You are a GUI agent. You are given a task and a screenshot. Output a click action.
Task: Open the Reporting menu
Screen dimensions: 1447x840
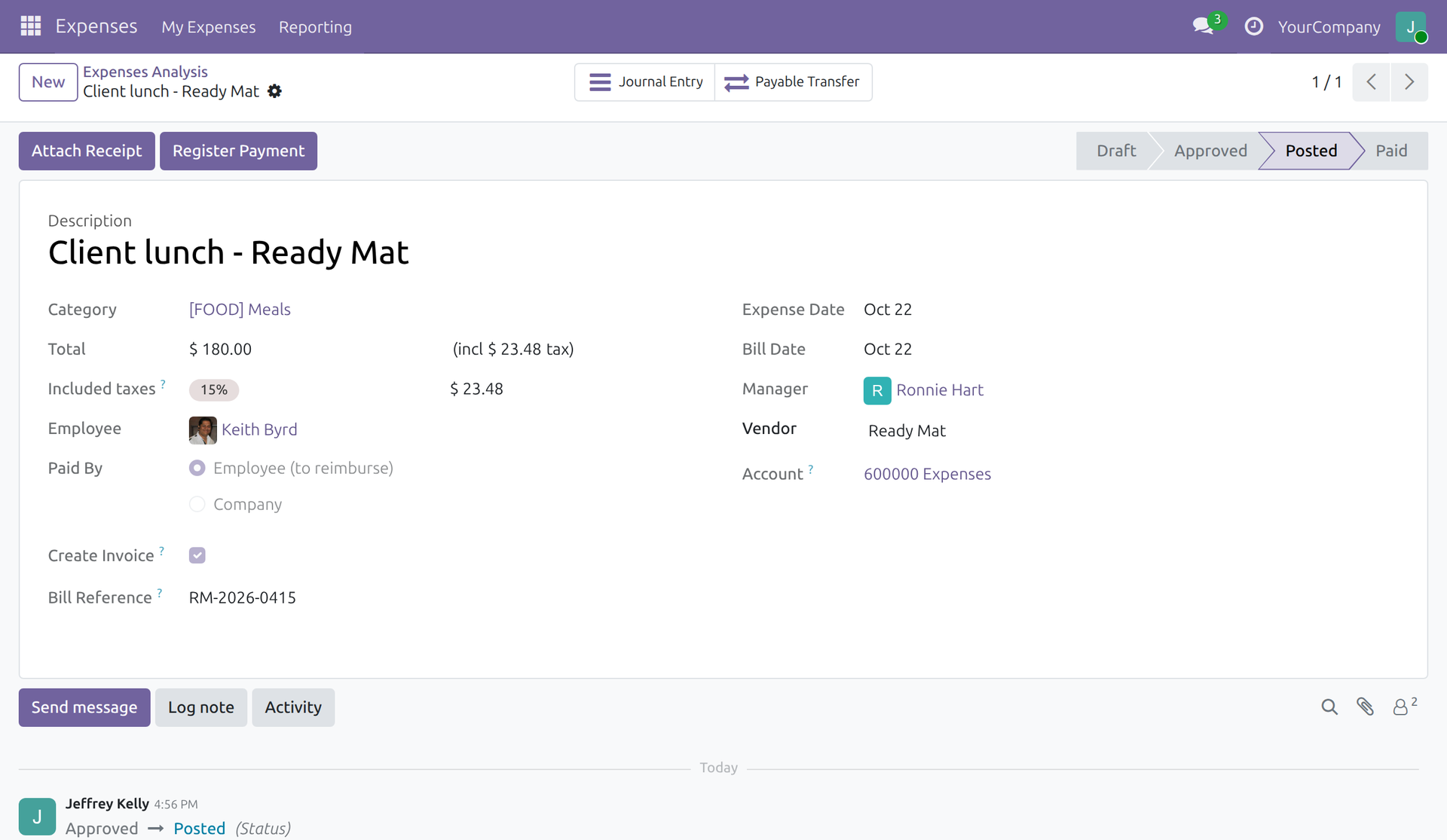[315, 26]
